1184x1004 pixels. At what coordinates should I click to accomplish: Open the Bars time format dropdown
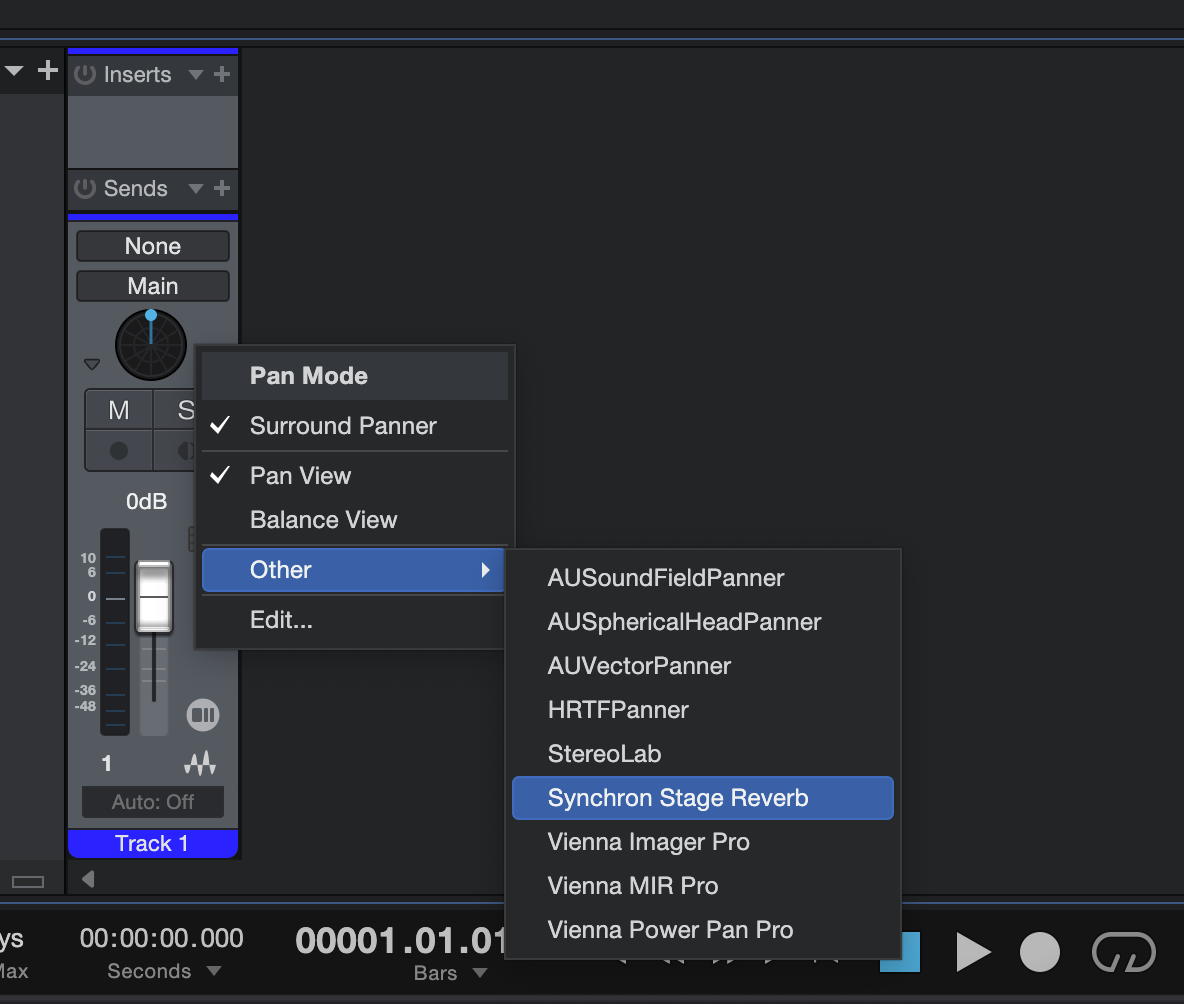480,974
